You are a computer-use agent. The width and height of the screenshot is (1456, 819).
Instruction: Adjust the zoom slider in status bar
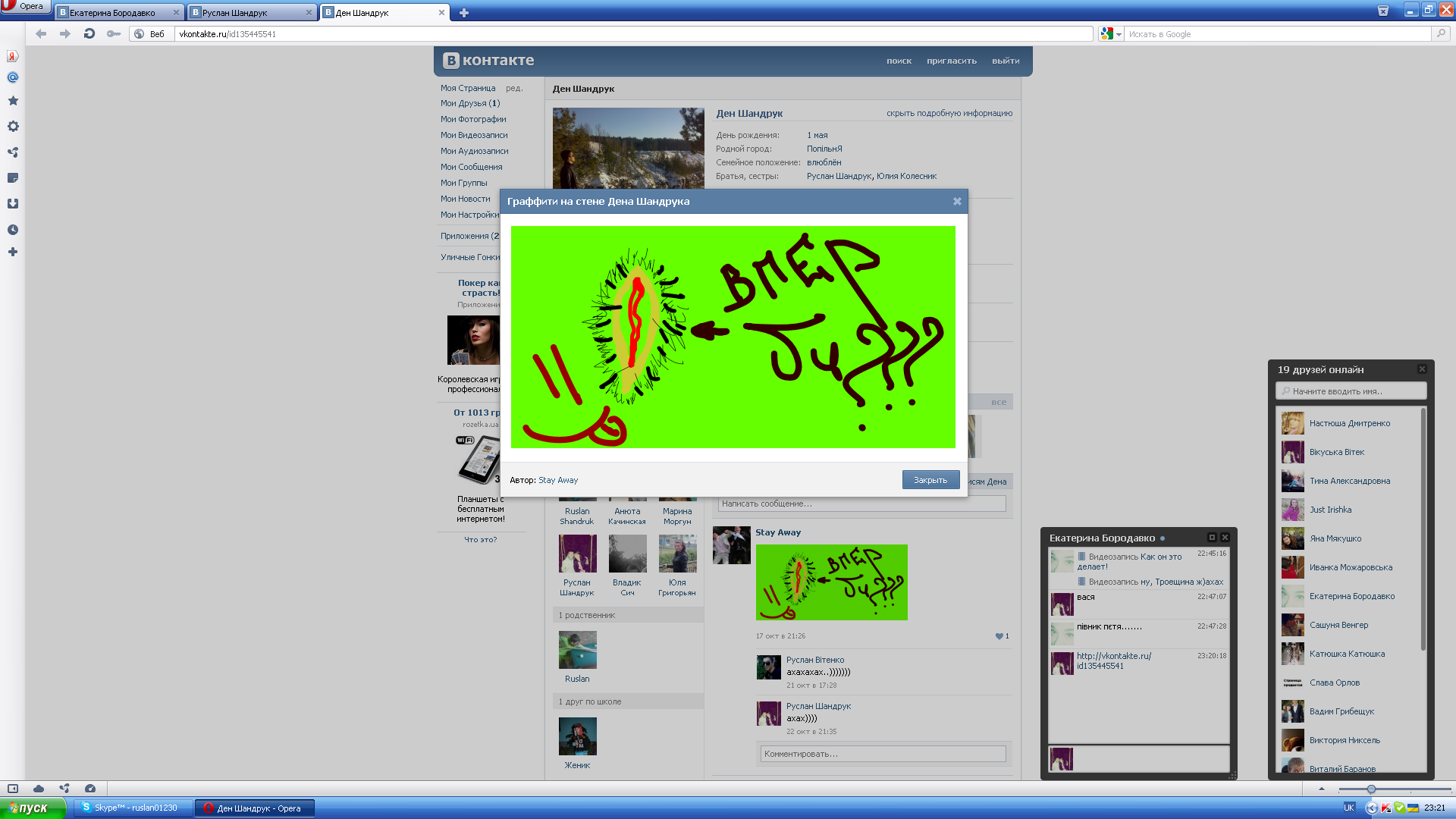1371,789
